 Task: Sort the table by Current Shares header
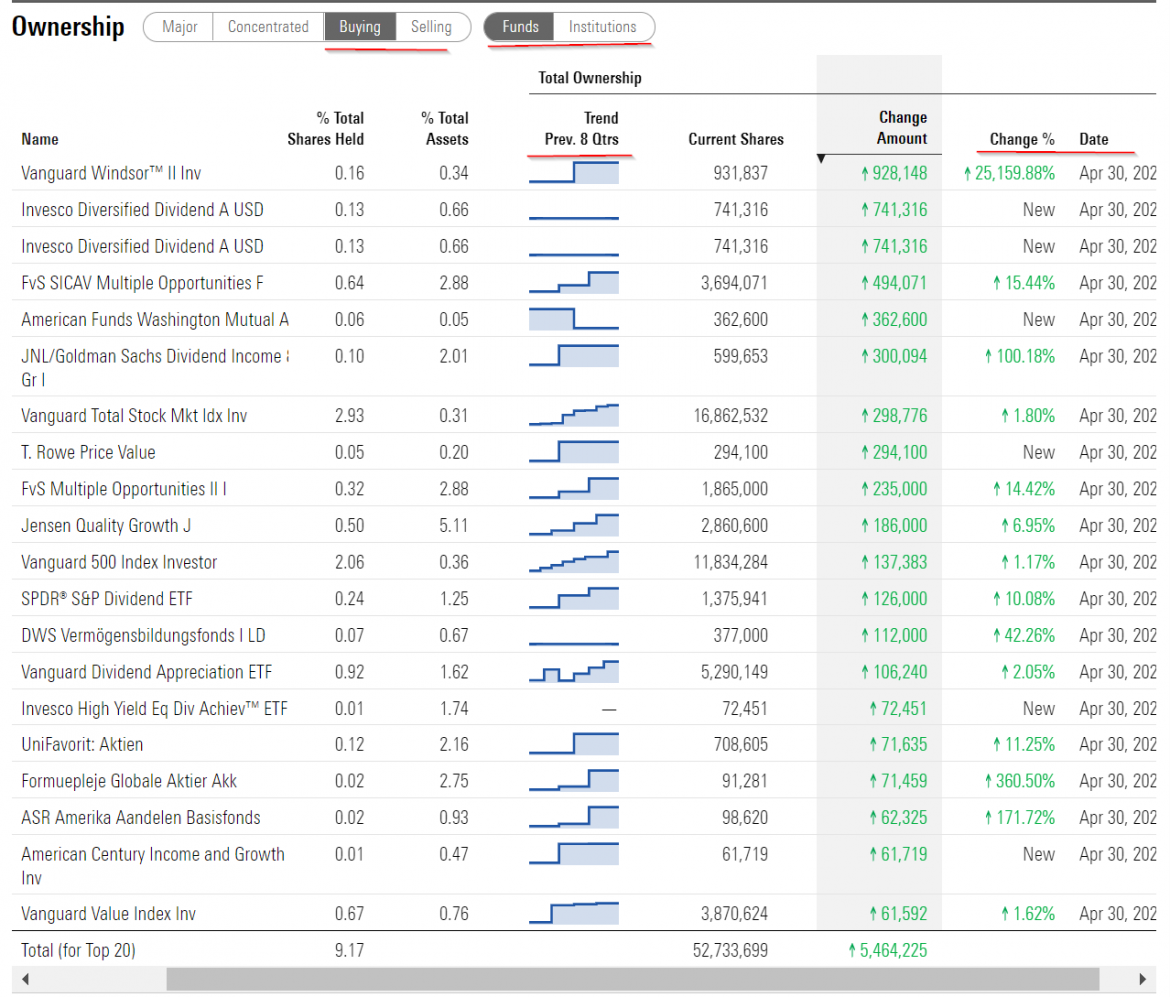[736, 139]
